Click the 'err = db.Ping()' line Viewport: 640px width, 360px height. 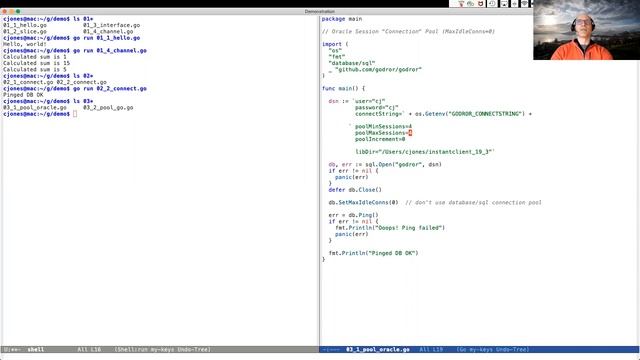353,215
